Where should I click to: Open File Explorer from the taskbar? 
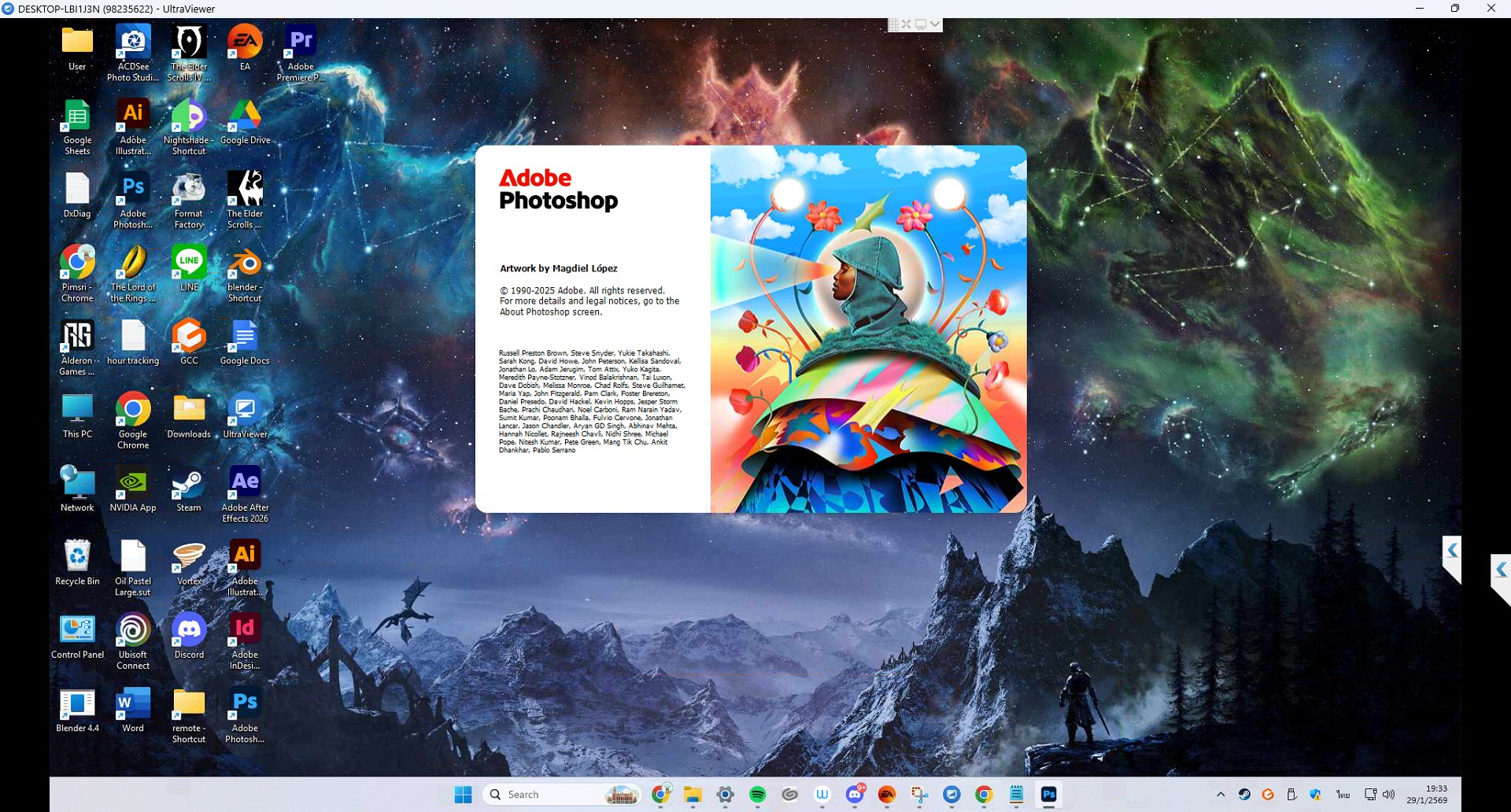point(693,795)
